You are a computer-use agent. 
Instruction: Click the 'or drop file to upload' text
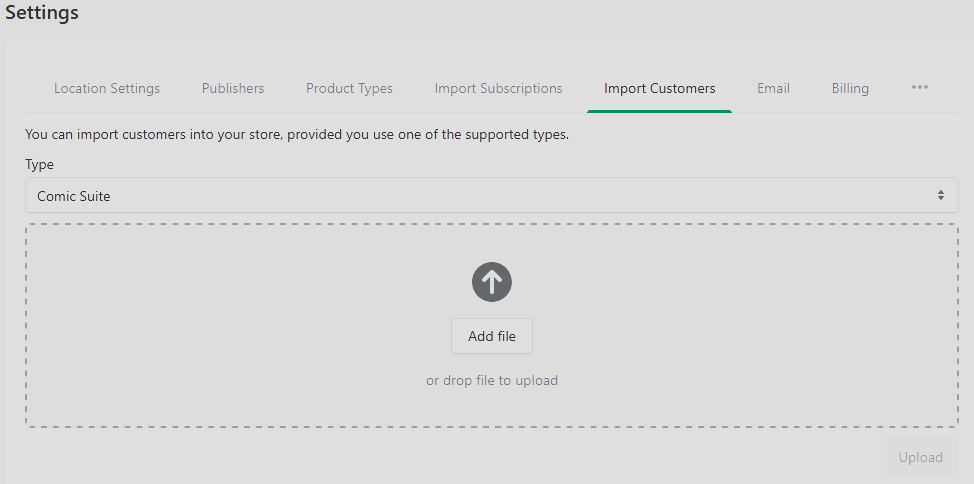(492, 380)
